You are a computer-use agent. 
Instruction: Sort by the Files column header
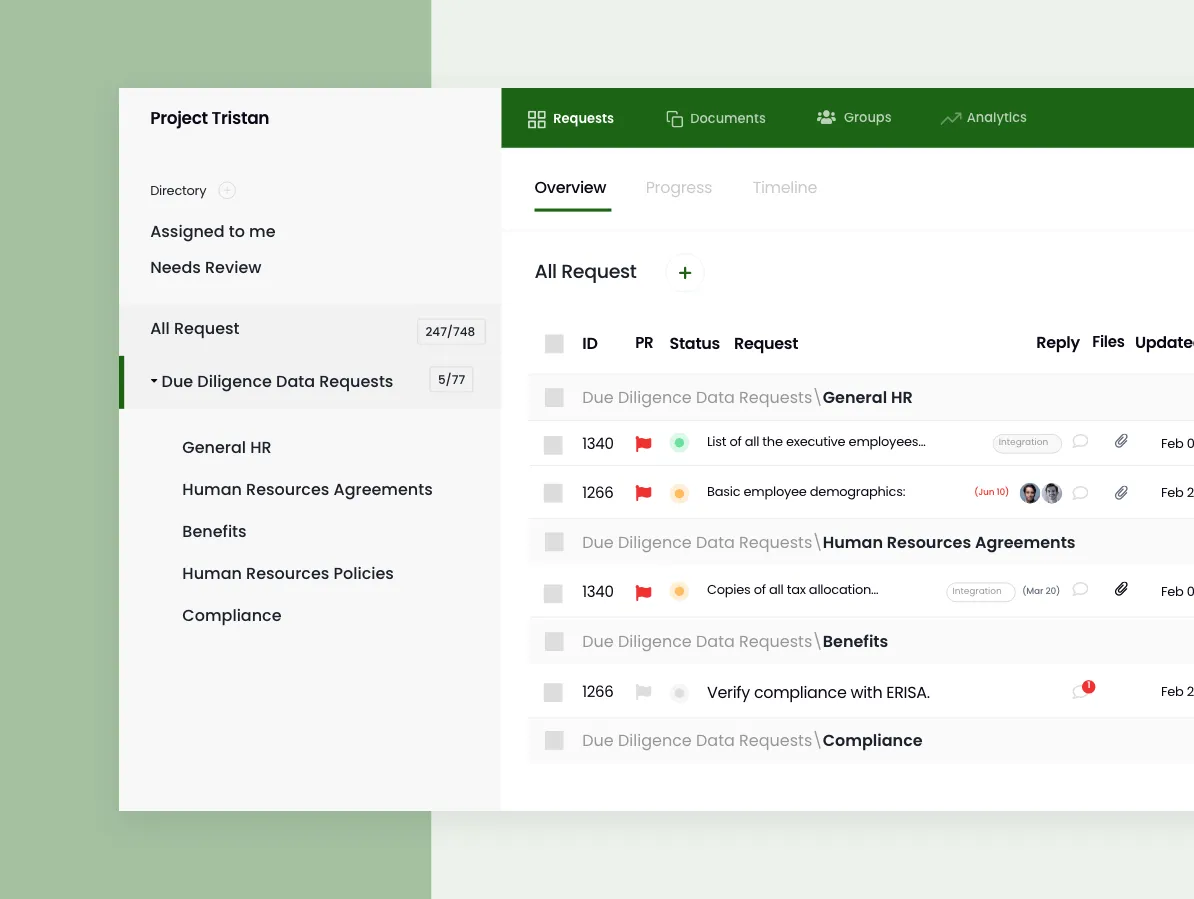coord(1108,343)
